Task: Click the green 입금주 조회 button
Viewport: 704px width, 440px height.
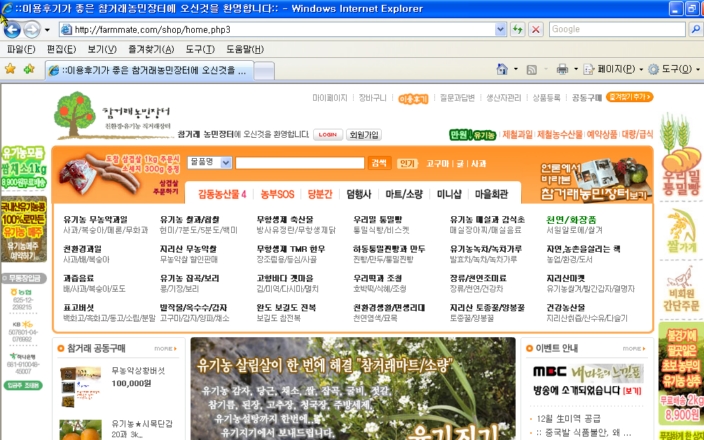Action: (23, 385)
